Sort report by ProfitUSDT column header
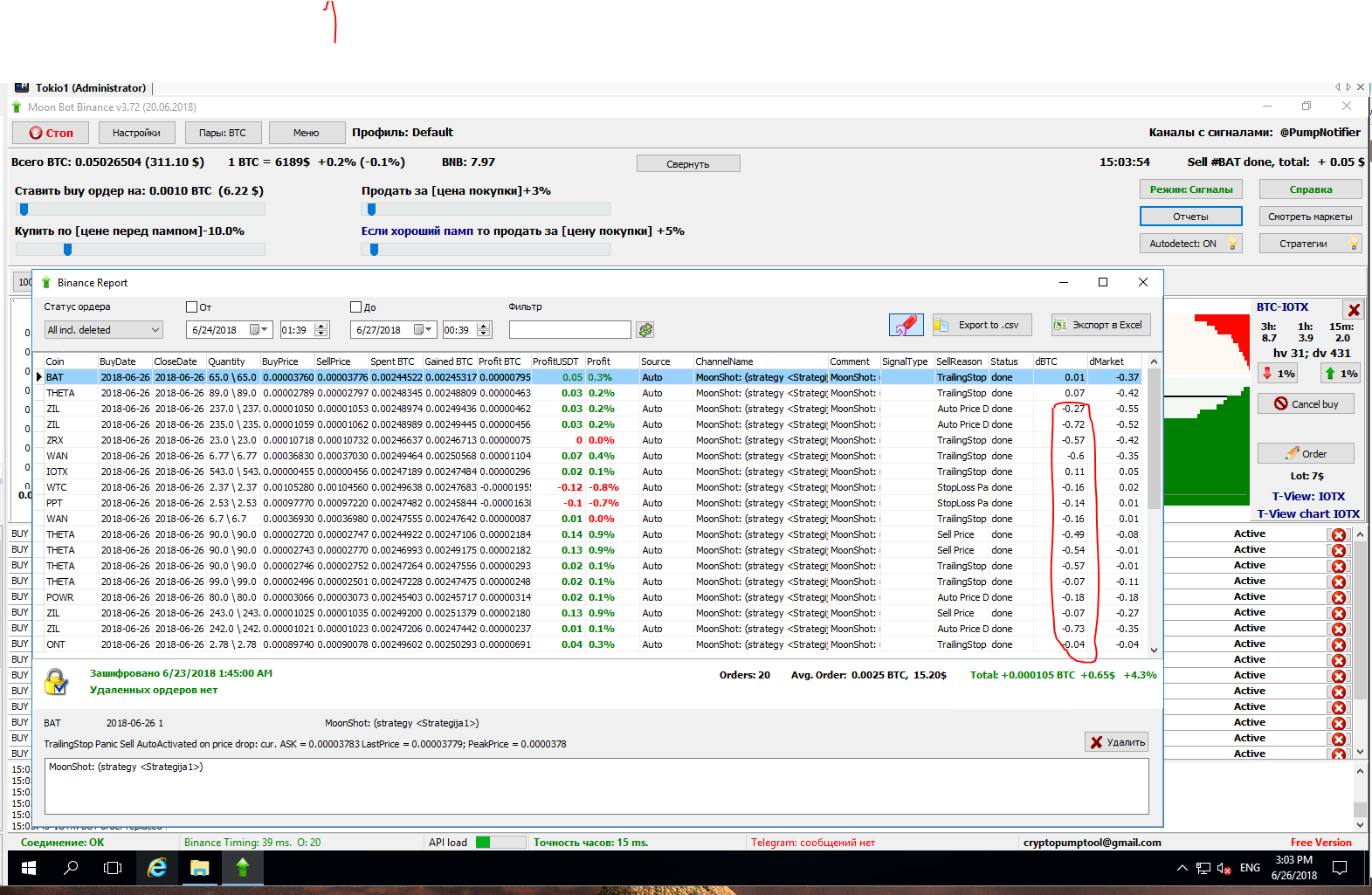The image size is (1372, 895). click(x=557, y=361)
